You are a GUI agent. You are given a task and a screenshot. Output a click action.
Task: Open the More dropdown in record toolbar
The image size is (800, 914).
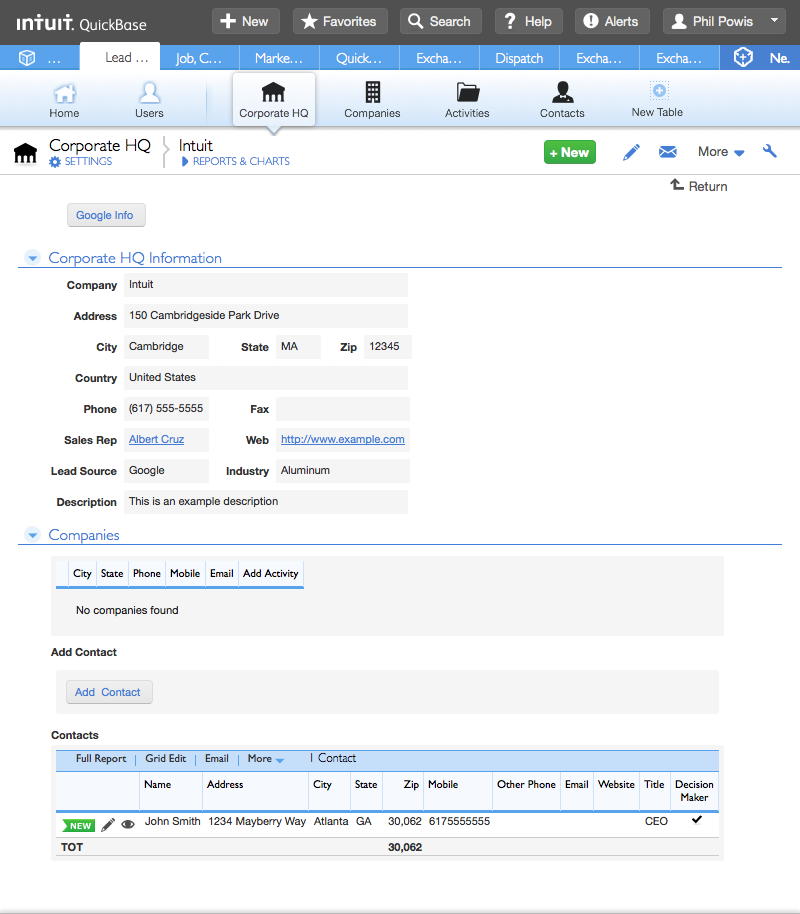[721, 152]
